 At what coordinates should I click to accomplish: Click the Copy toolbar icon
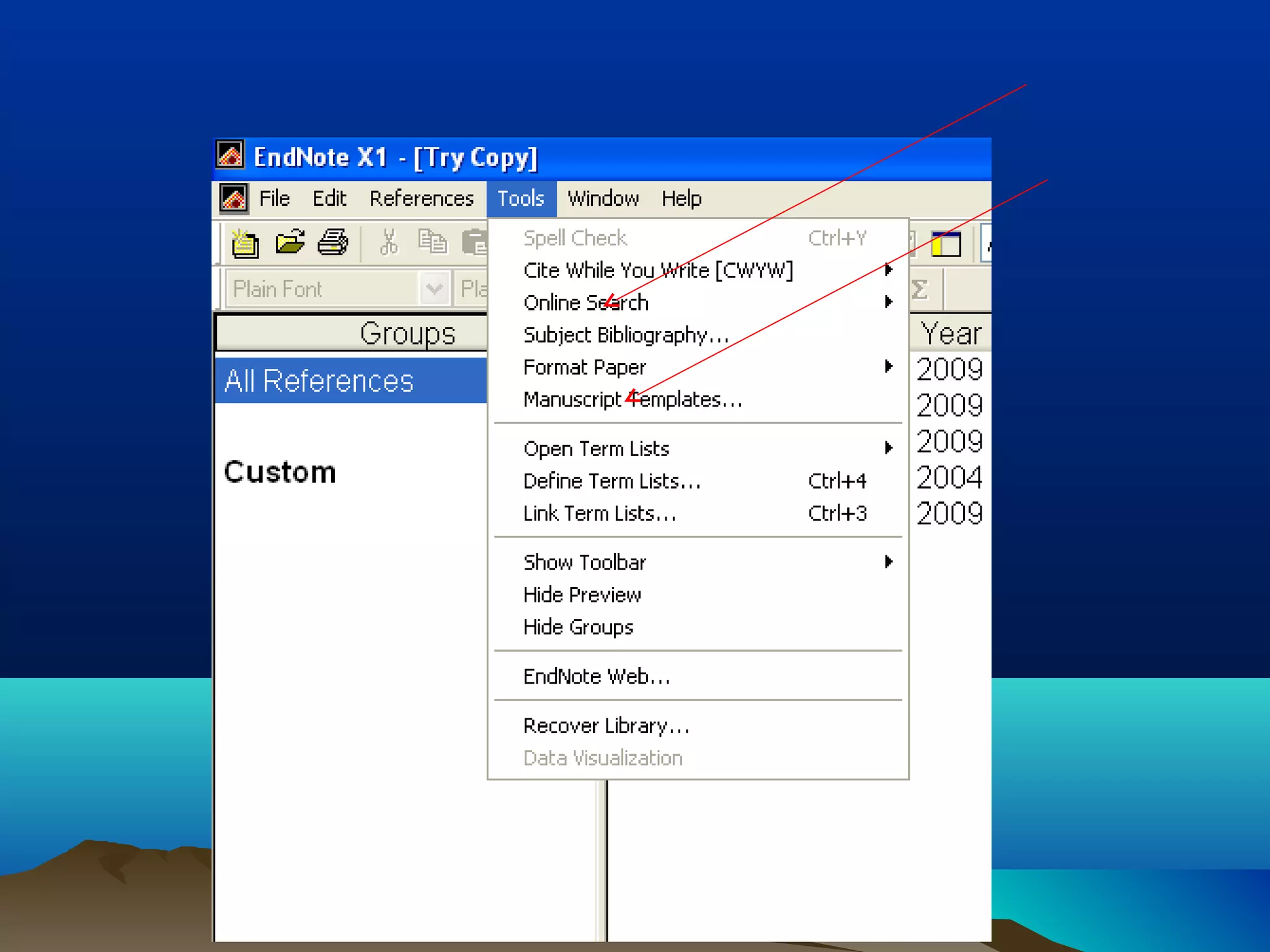coord(432,242)
